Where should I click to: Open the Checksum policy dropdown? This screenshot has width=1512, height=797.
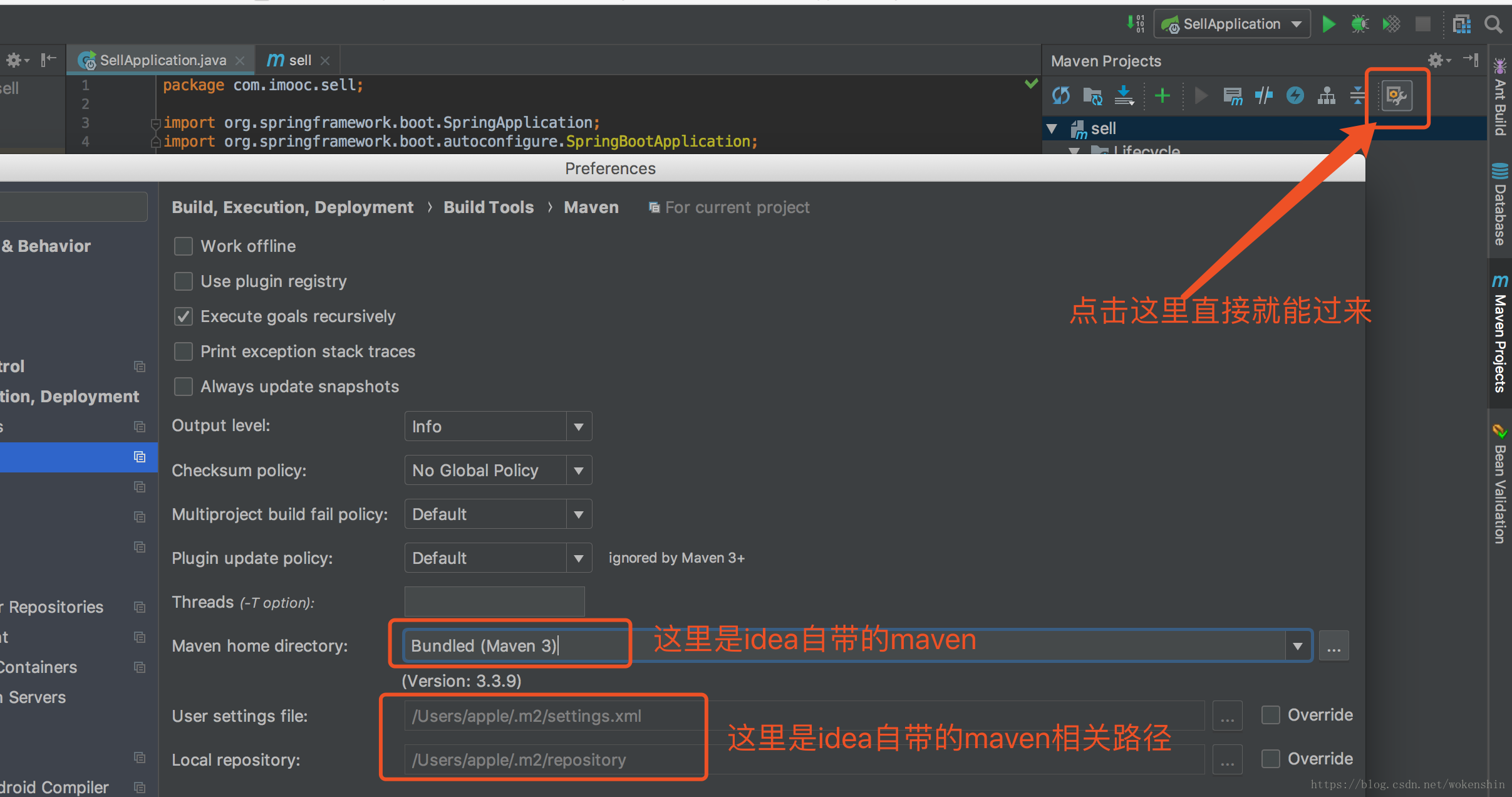498,470
